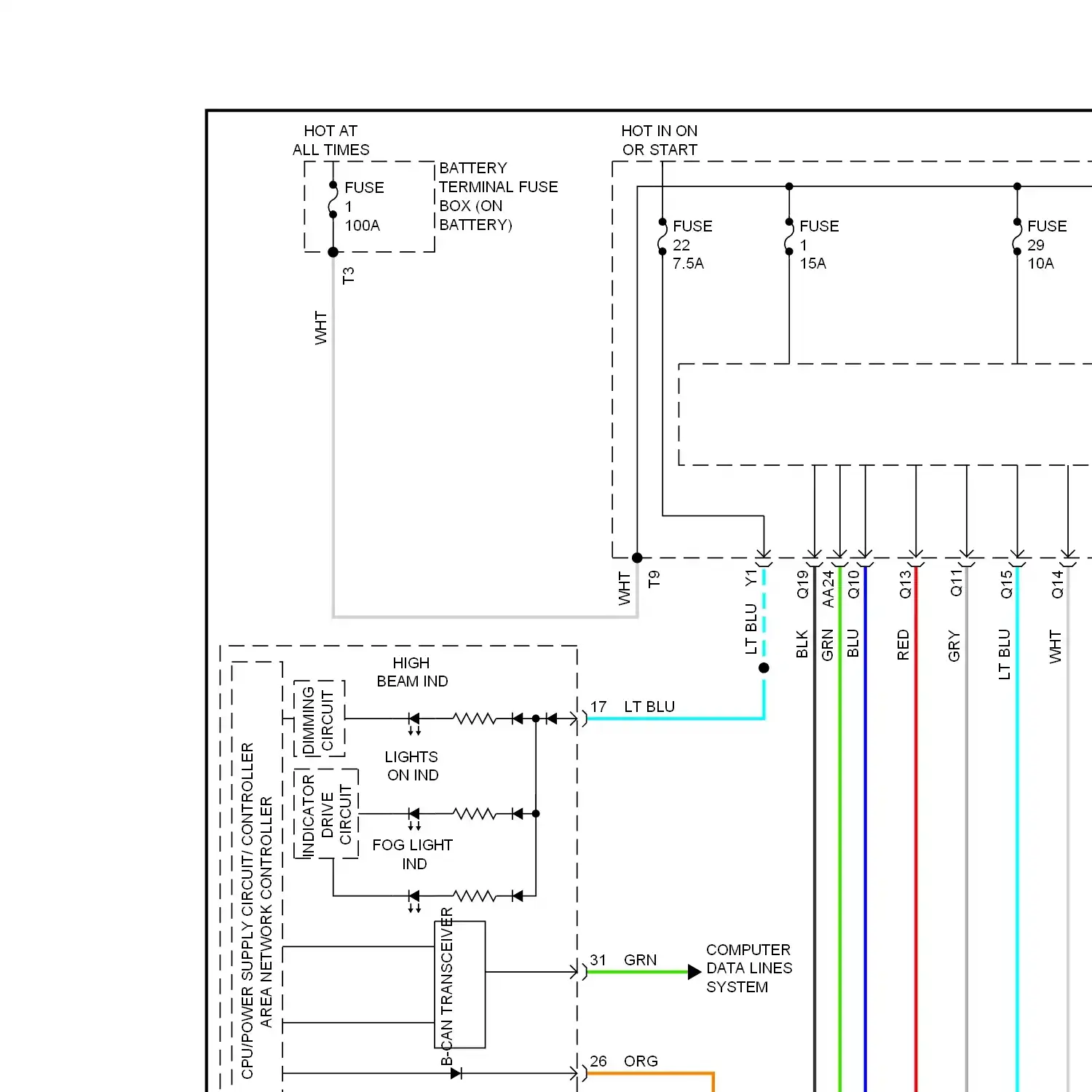
Task: Click the WHT label next to T9
Action: coord(625,588)
